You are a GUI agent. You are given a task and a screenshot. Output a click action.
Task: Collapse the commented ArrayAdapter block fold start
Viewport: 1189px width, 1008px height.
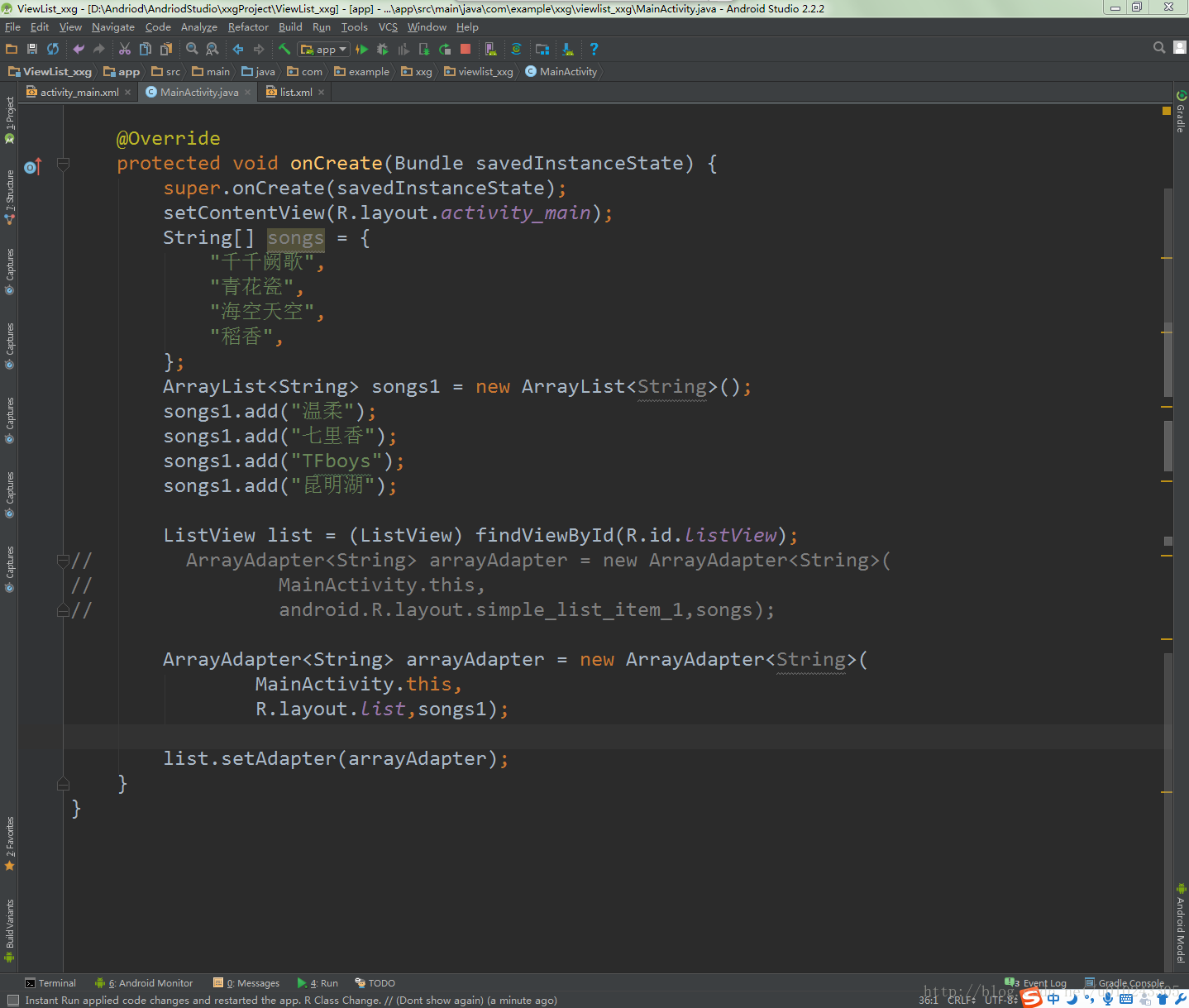tap(63, 561)
